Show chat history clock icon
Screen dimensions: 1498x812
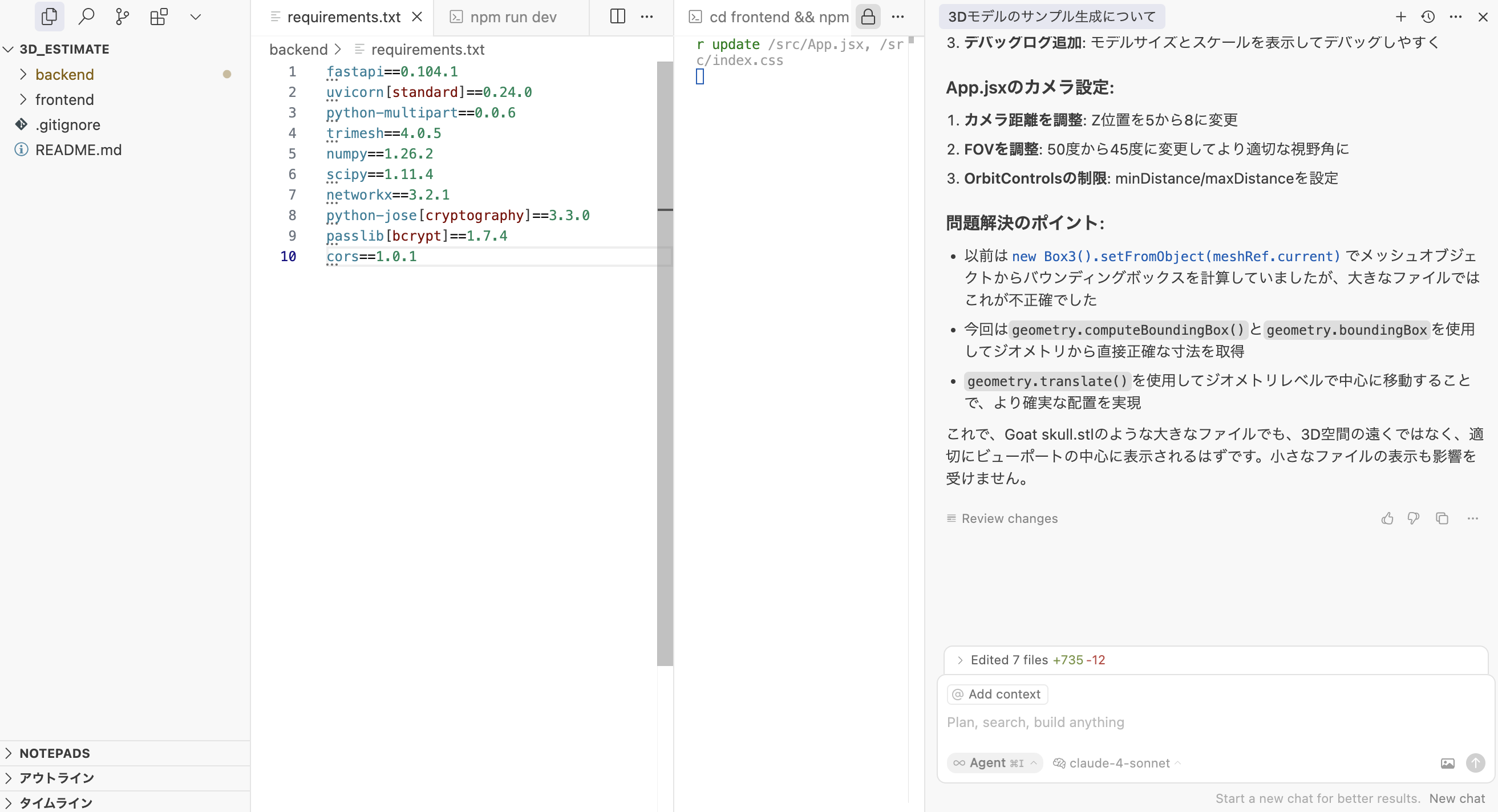click(1428, 17)
